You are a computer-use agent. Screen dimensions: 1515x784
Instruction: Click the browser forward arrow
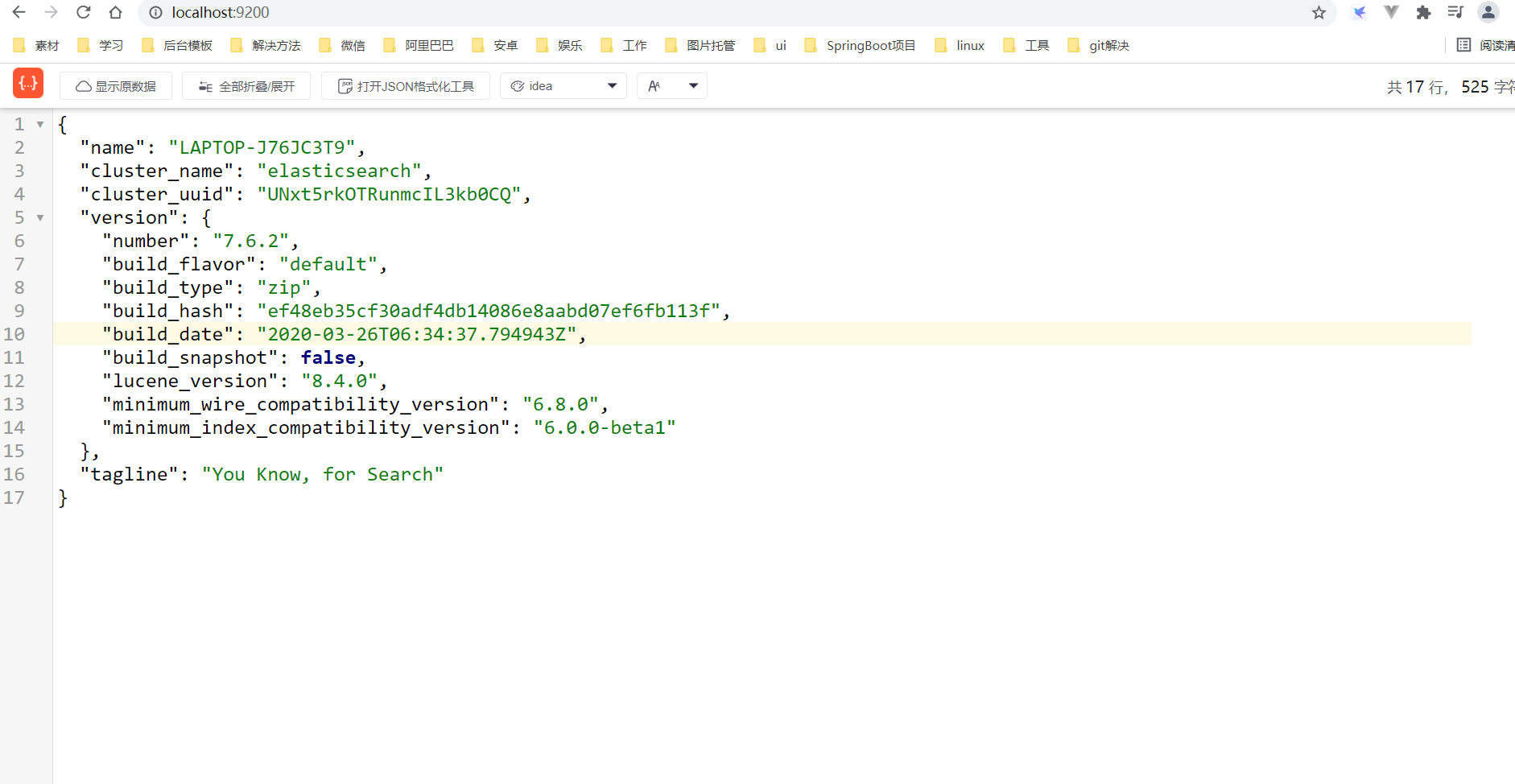click(52, 12)
